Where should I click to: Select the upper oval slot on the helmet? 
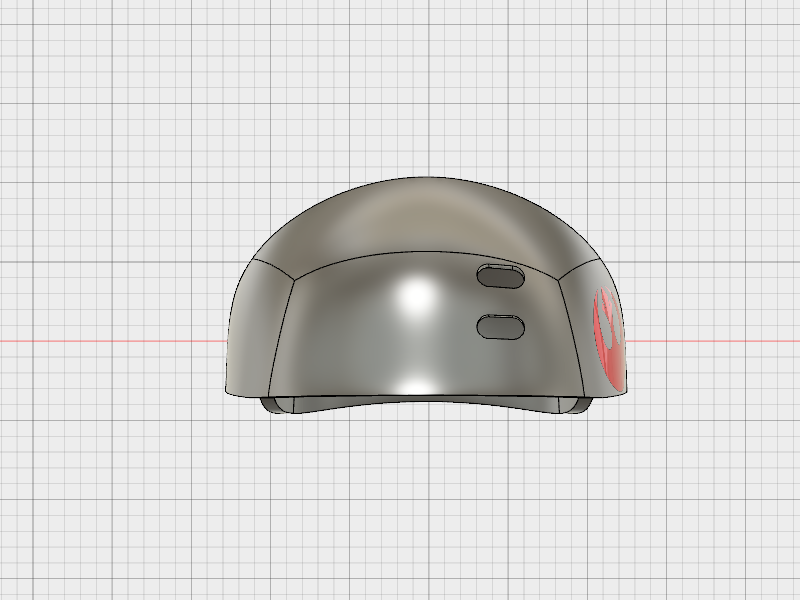tap(501, 276)
